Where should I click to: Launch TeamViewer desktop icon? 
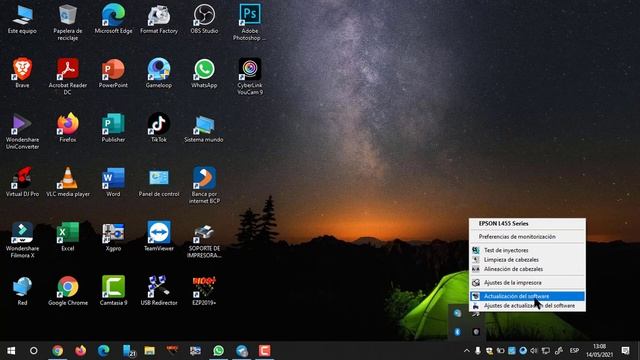[x=159, y=236]
